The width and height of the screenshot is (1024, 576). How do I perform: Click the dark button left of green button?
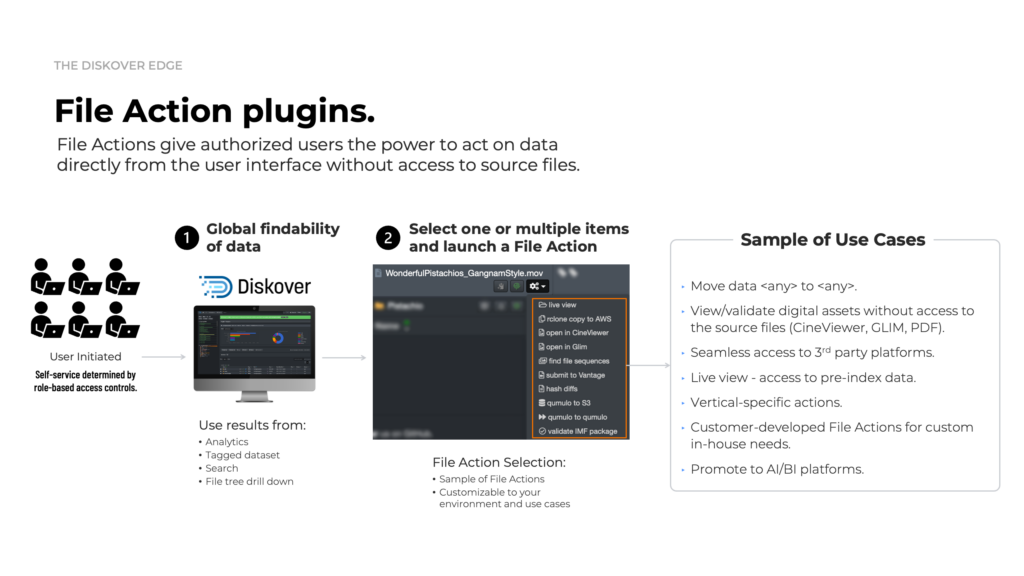point(500,286)
